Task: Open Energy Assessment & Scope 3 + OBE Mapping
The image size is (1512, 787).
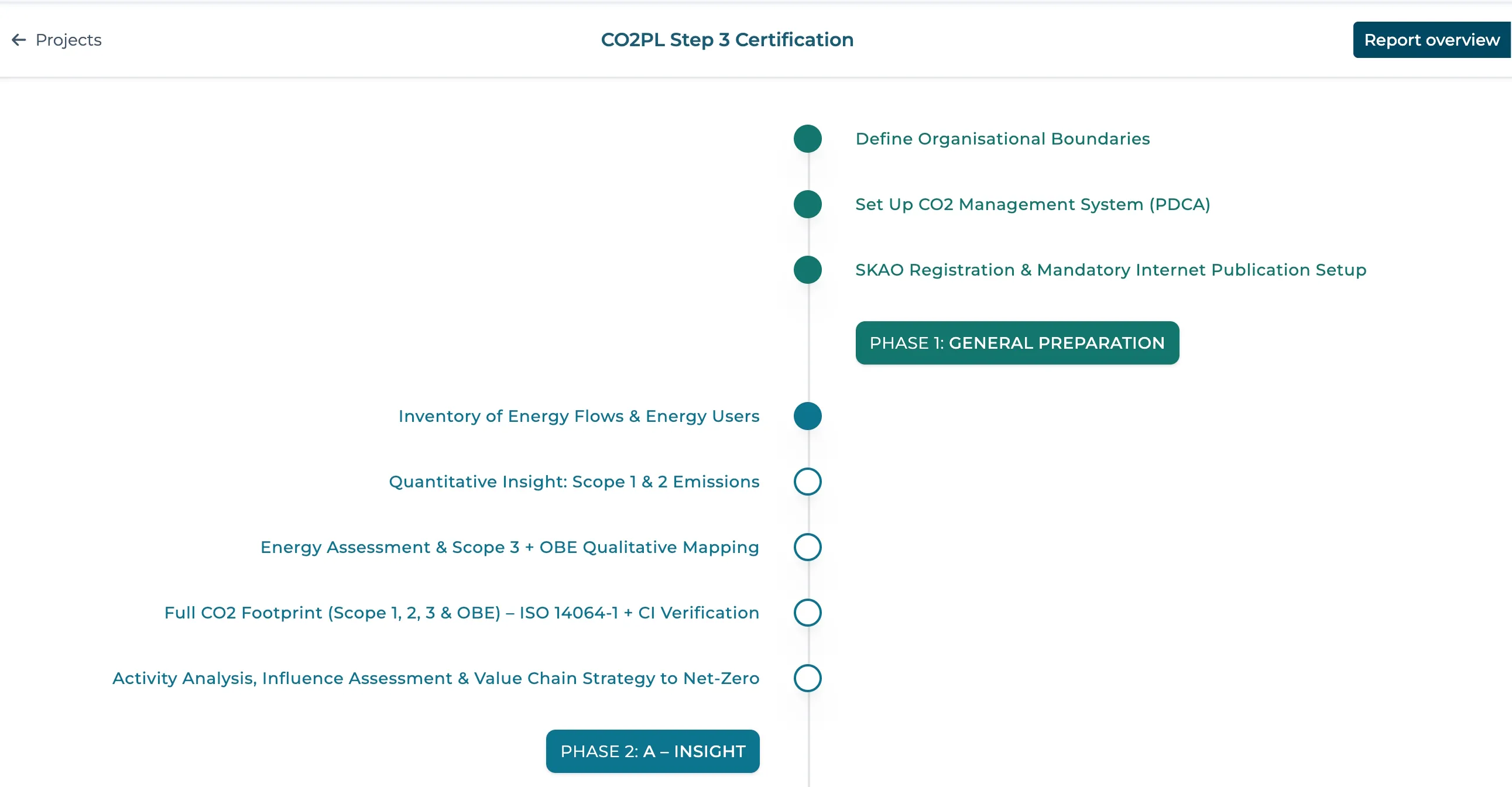Action: (x=509, y=547)
